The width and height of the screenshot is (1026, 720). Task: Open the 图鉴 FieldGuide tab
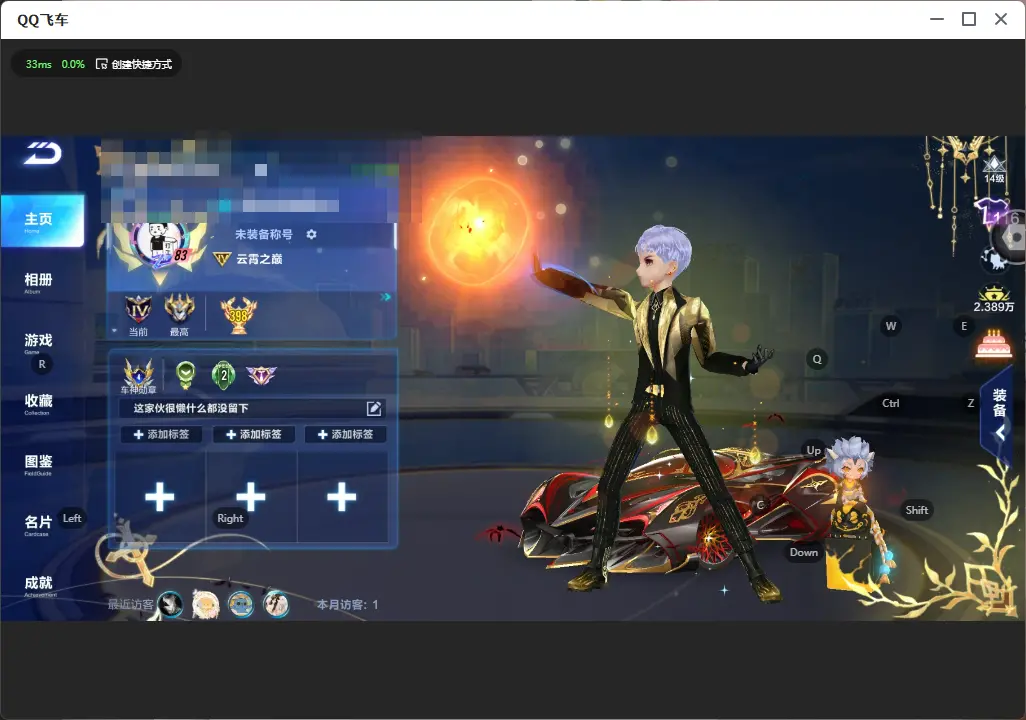pos(38,464)
